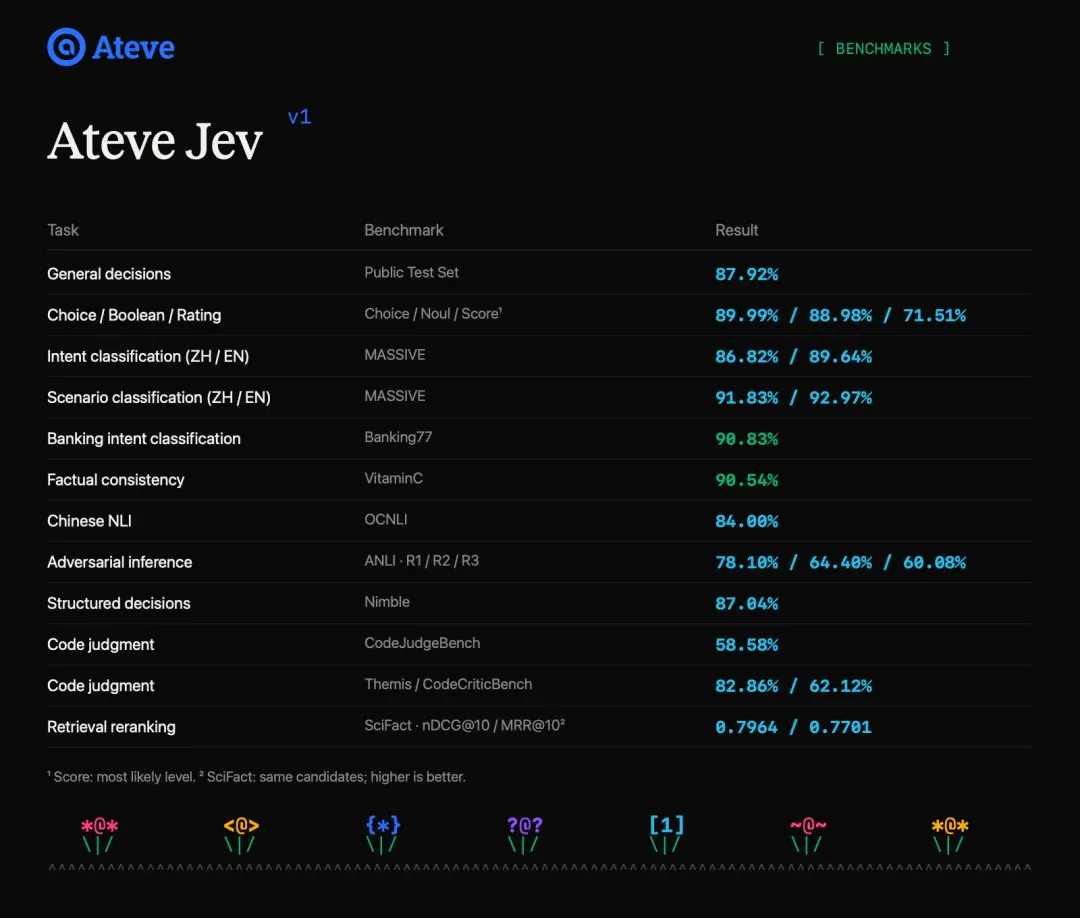This screenshot has width=1080, height=918.
Task: Select the green 90.83% result
Action: [747, 439]
